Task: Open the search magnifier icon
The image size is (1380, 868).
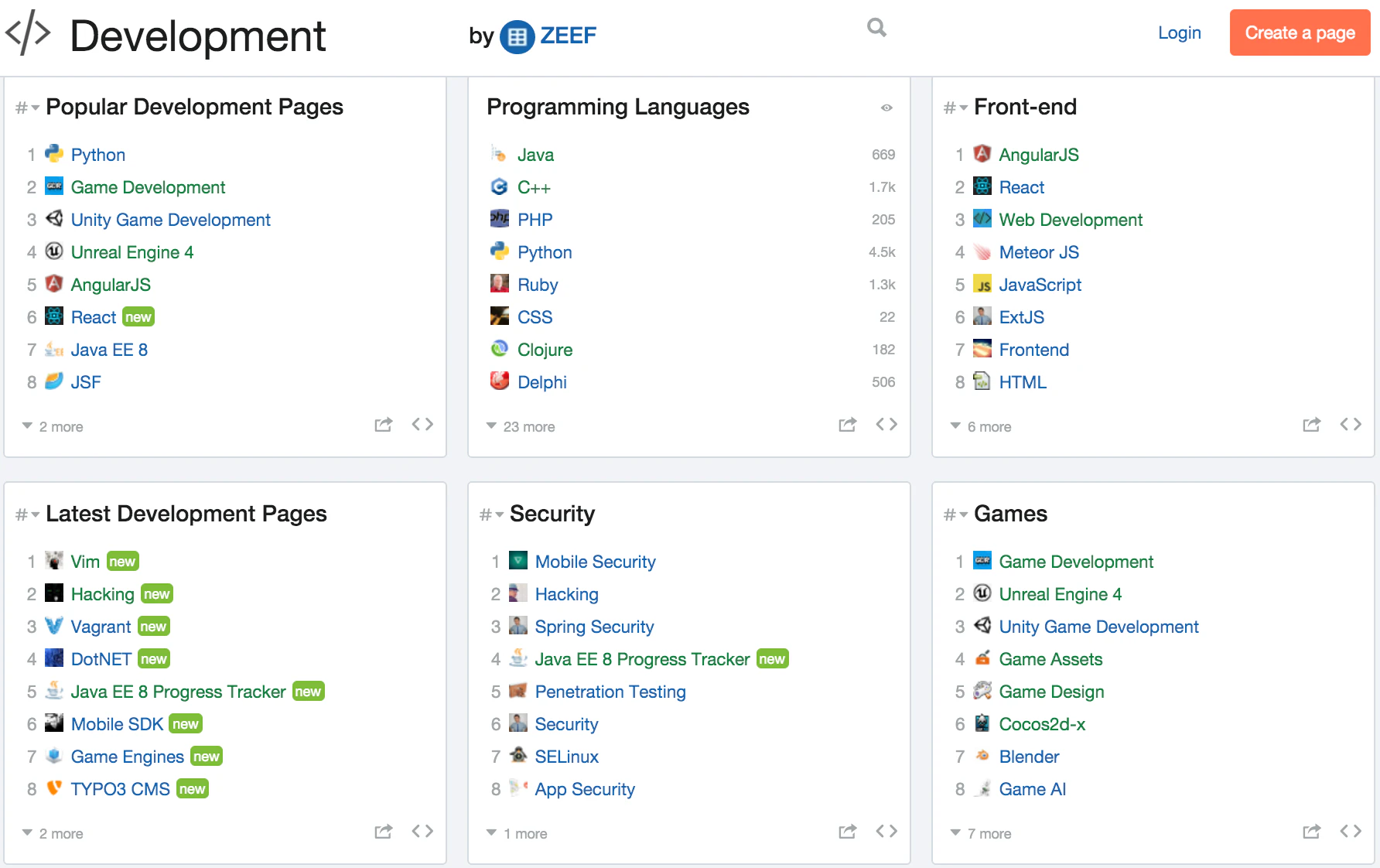Action: tap(876, 28)
